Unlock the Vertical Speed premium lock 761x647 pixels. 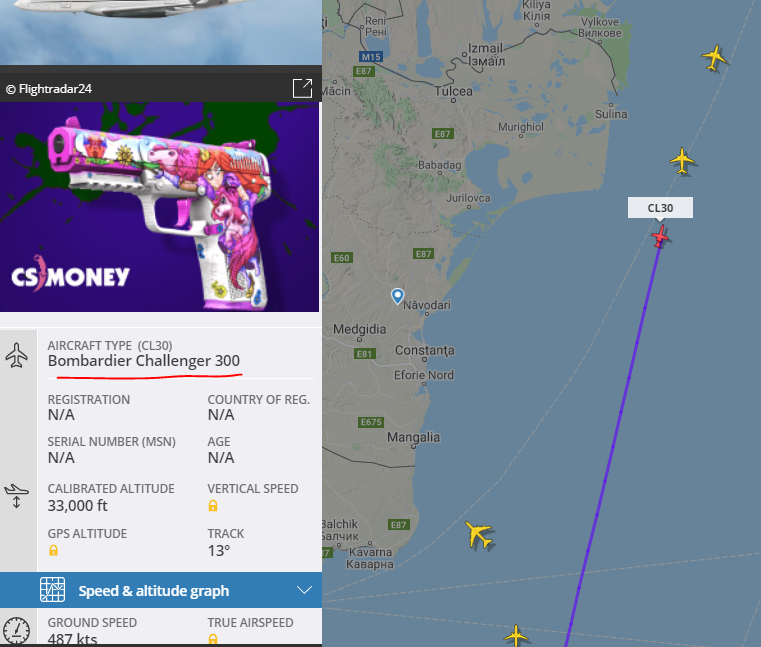[213, 506]
